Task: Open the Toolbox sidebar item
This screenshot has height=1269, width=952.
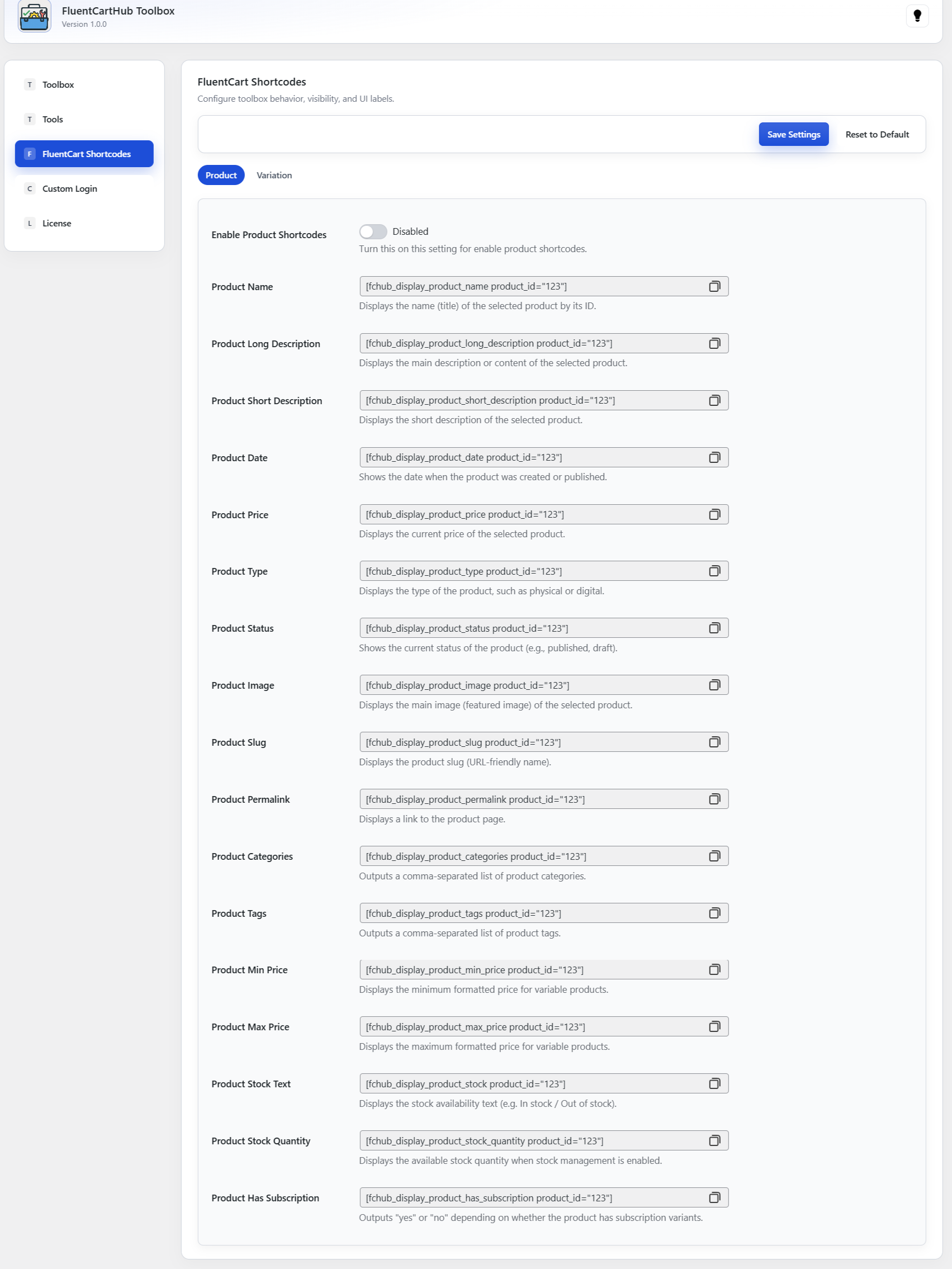Action: [58, 85]
